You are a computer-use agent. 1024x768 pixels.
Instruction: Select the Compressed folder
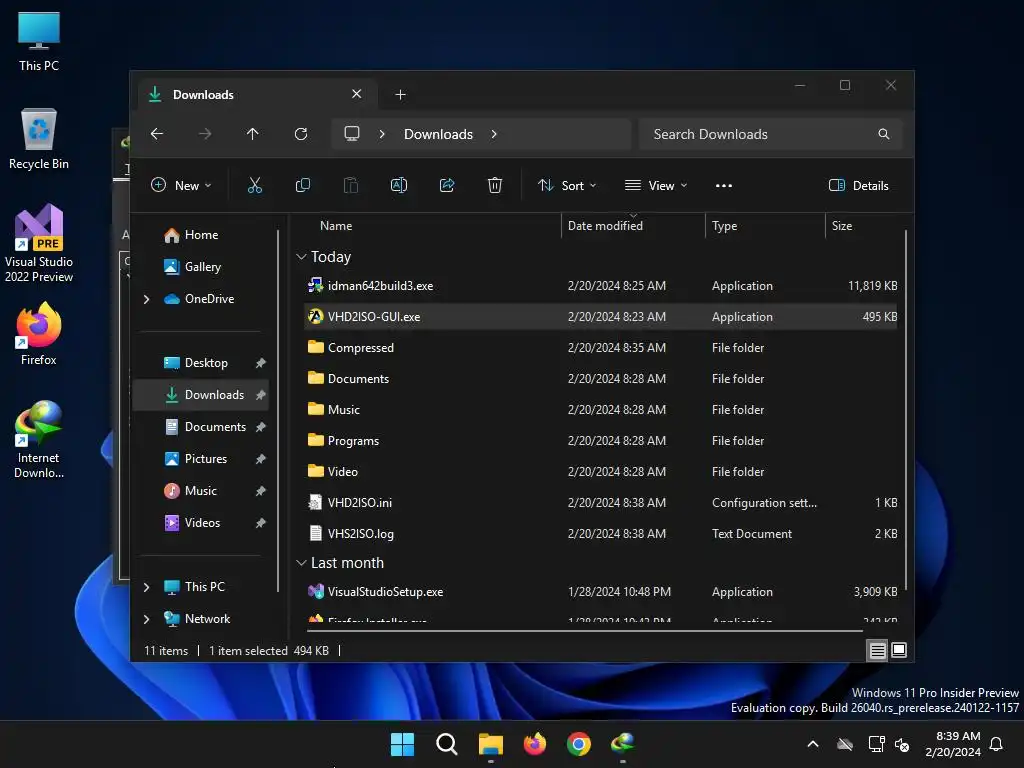[601, 347]
